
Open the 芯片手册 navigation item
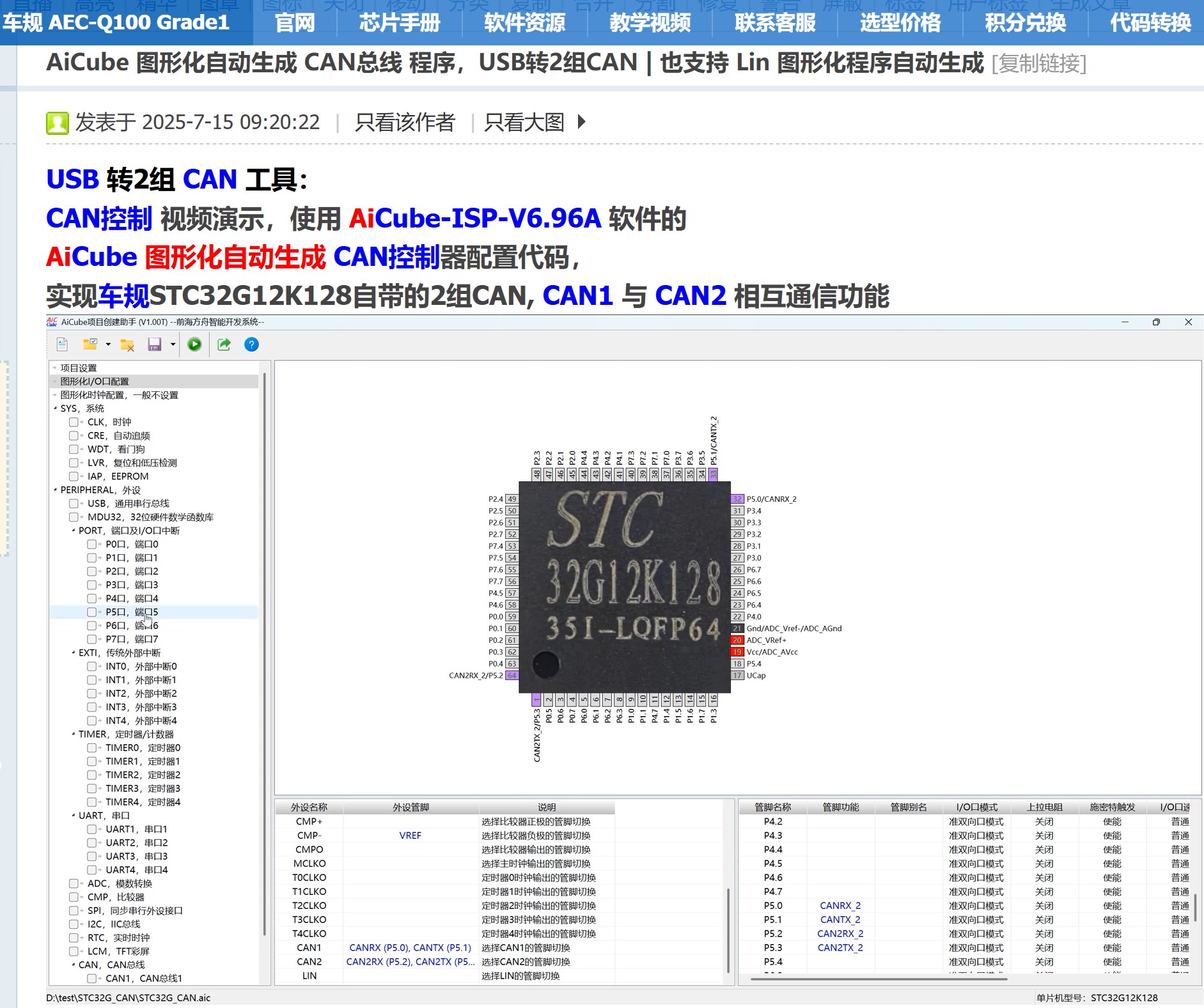(400, 22)
